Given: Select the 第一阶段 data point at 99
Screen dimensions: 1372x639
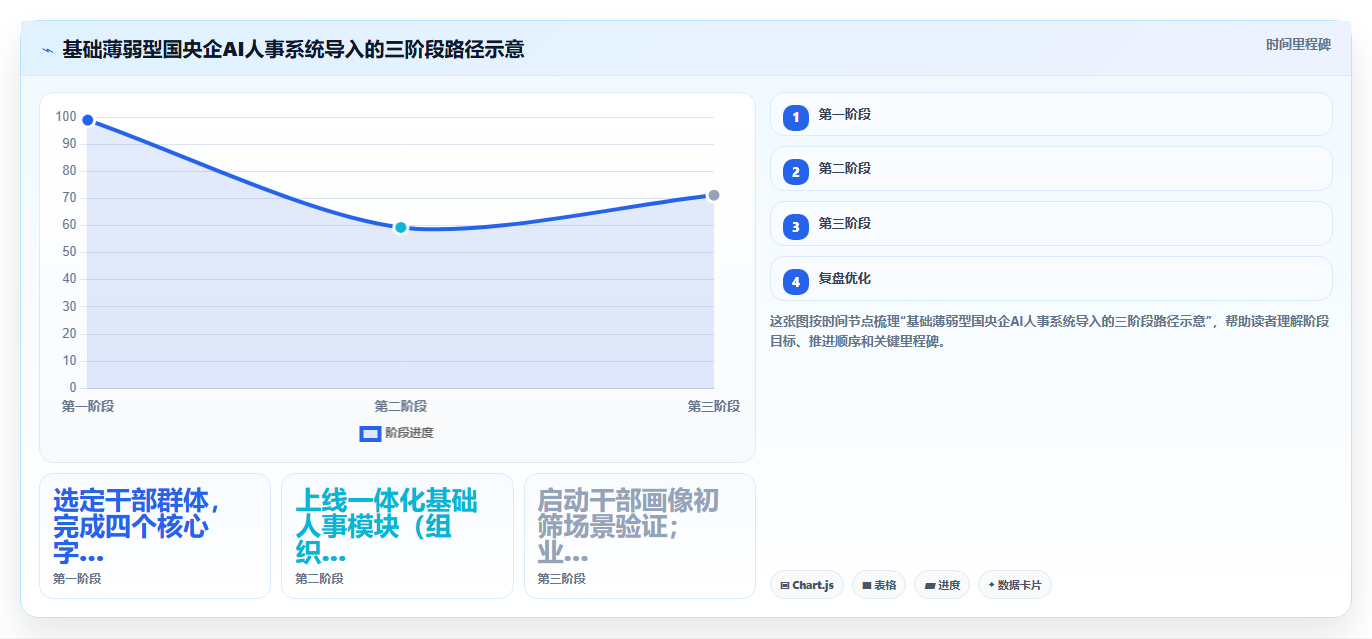Looking at the screenshot, I should [88, 120].
